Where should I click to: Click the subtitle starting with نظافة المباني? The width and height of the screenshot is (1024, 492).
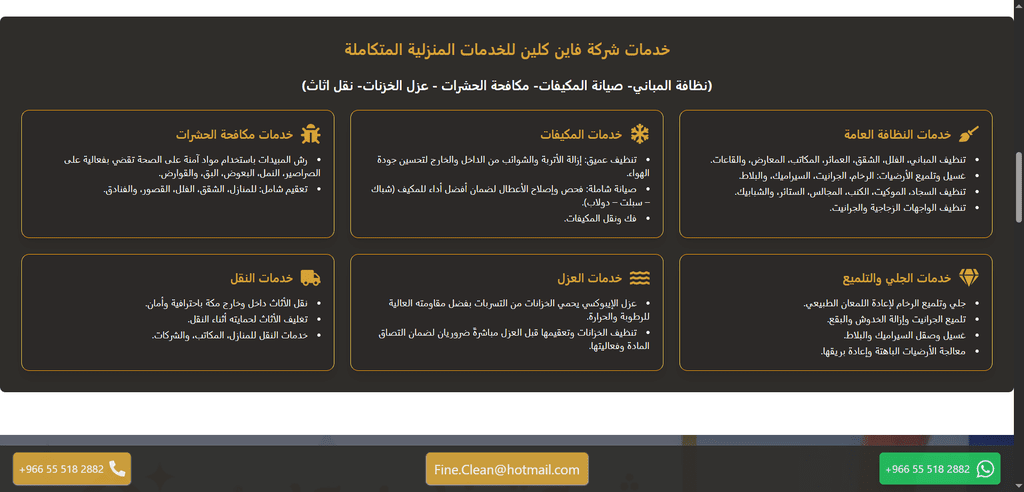507,86
